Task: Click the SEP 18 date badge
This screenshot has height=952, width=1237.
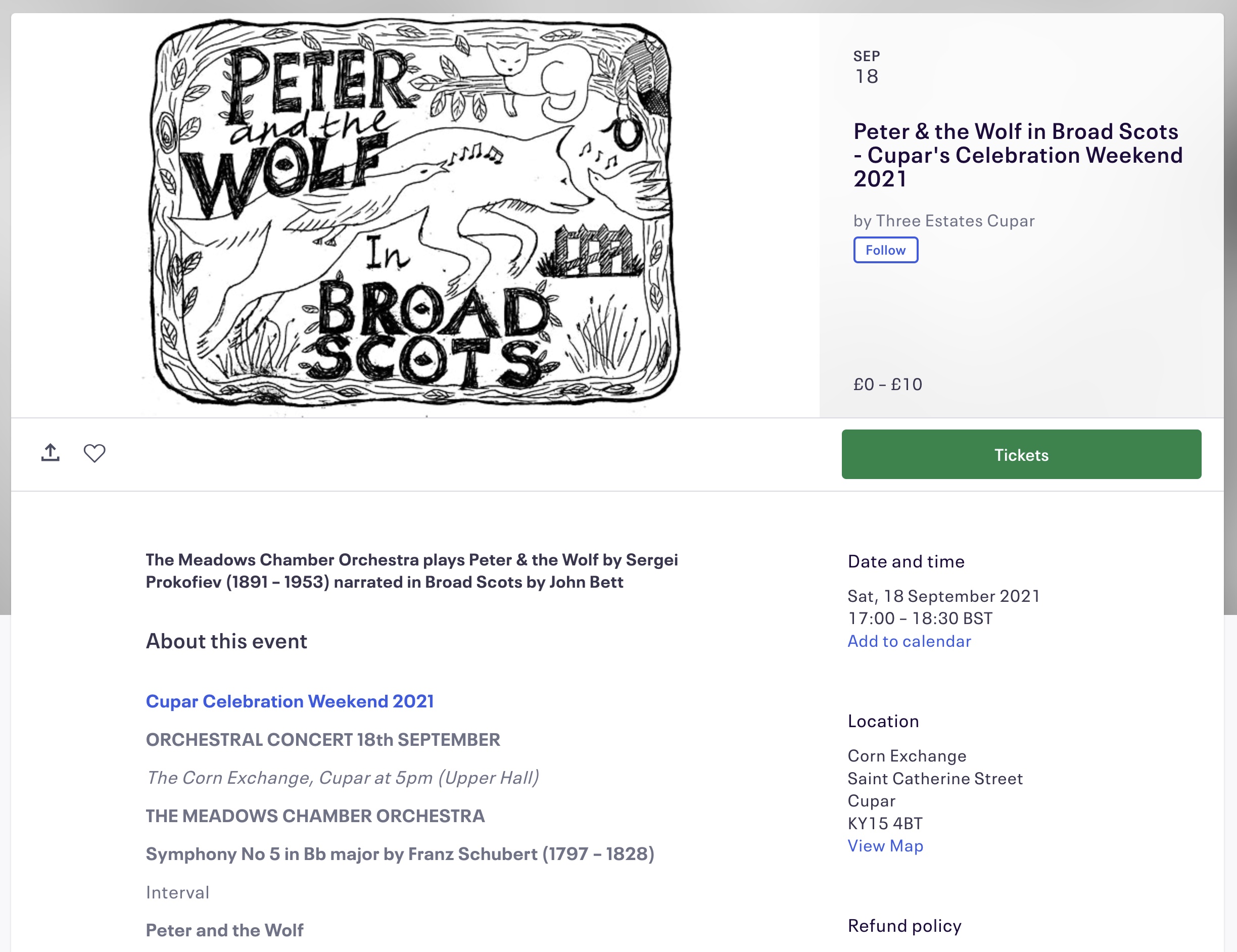Action: tap(867, 68)
